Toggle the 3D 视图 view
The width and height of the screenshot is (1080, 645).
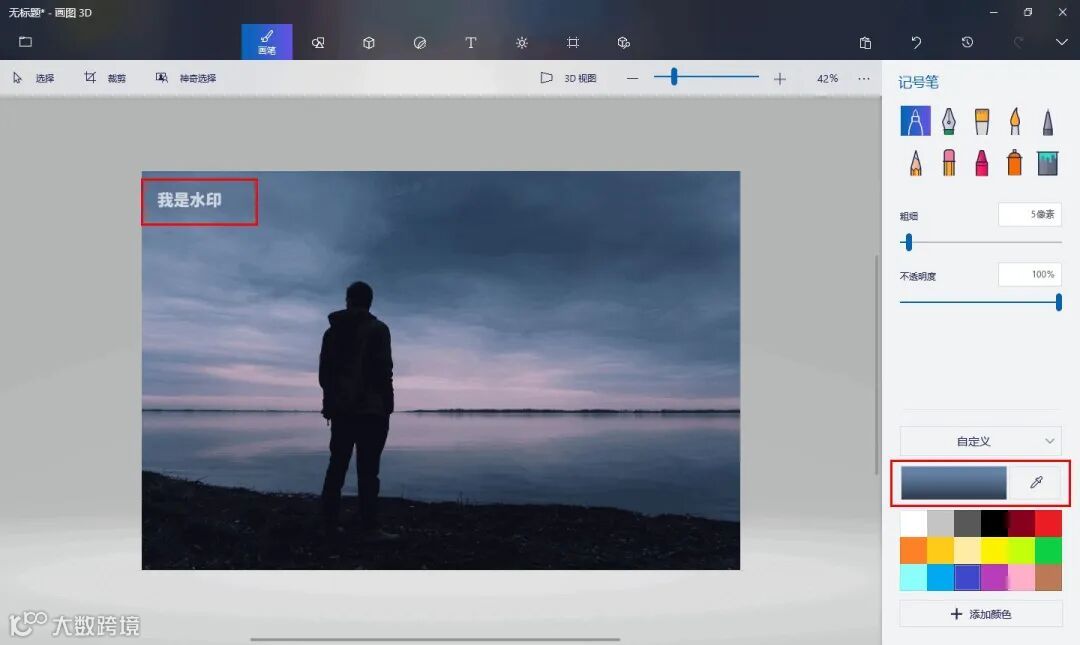coord(568,78)
